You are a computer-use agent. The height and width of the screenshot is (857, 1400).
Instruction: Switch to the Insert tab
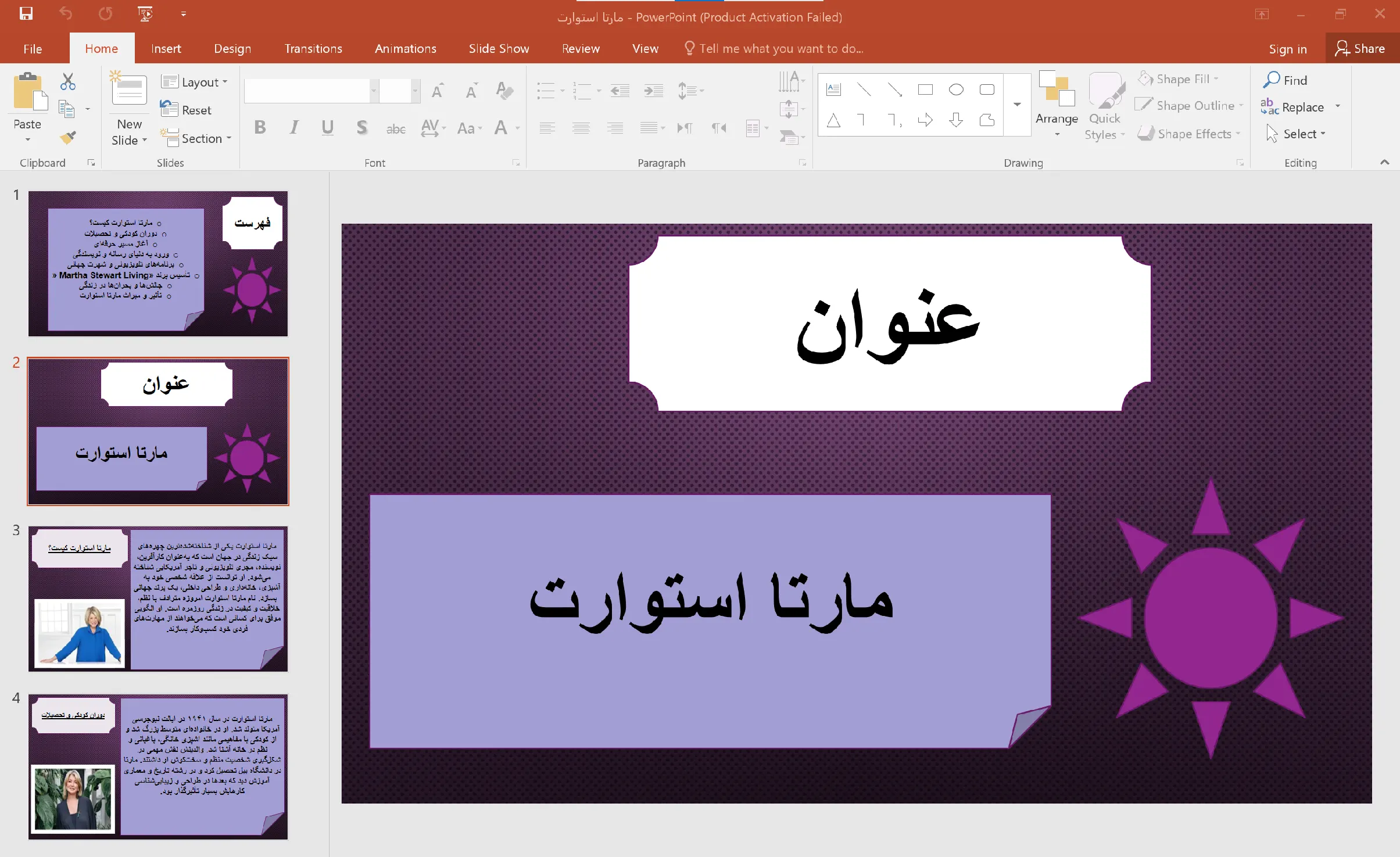[166, 49]
